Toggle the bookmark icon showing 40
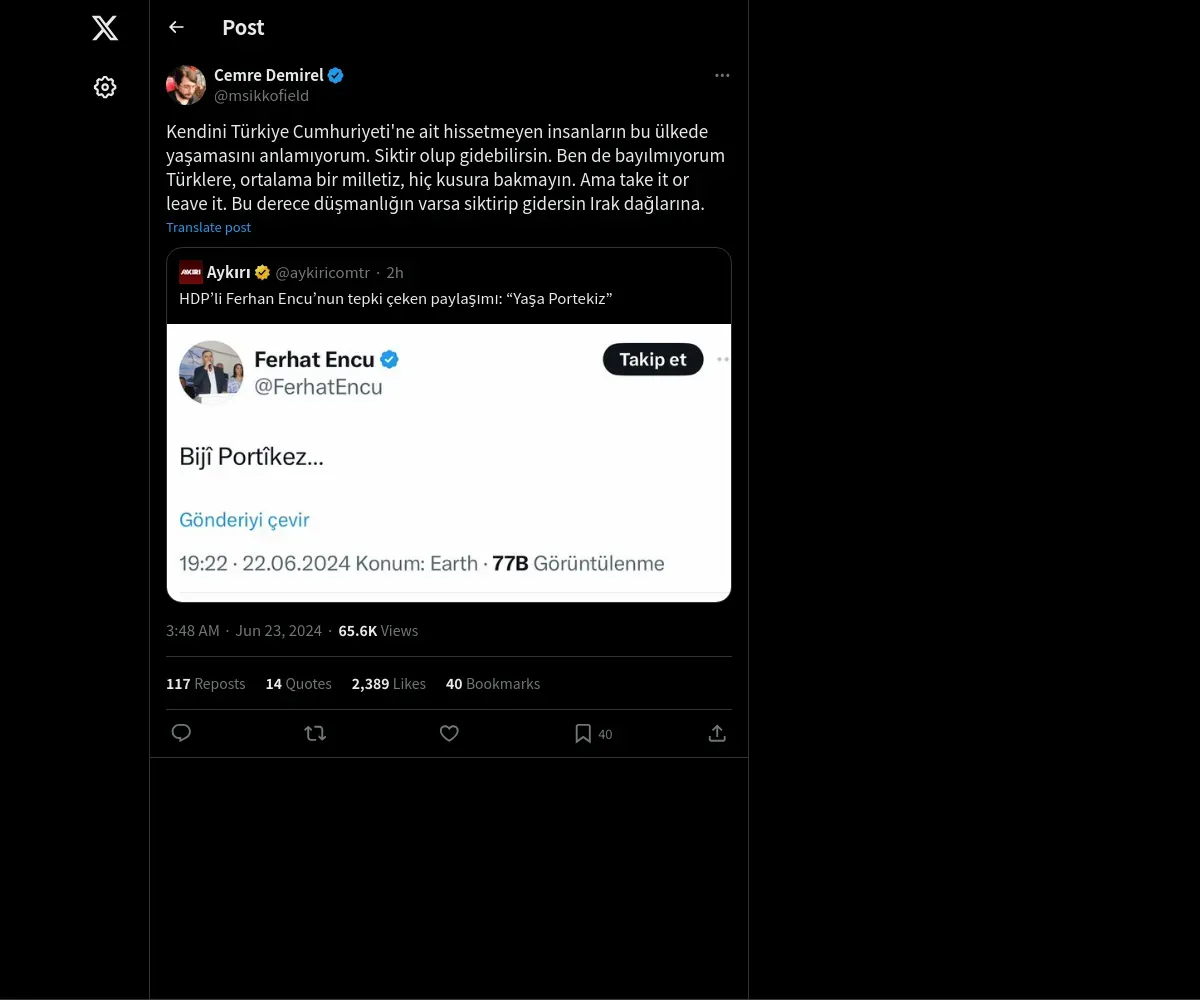This screenshot has width=1200, height=1000. tap(584, 734)
